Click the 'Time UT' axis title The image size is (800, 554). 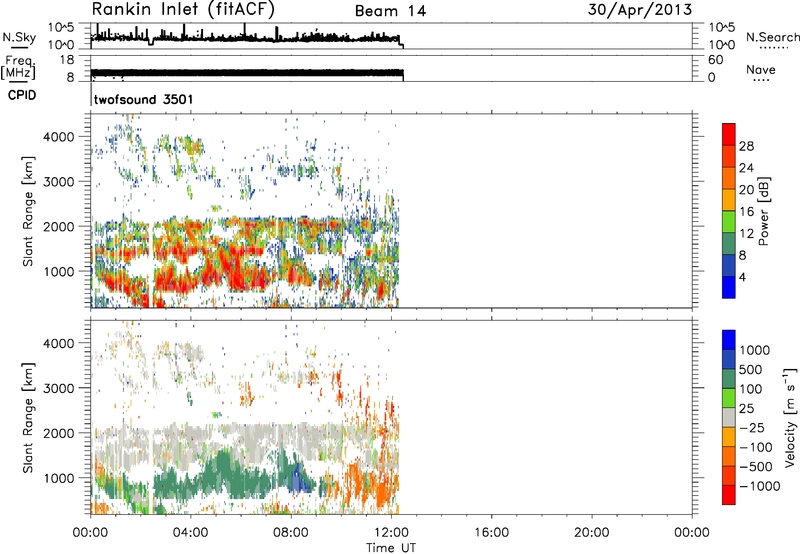click(391, 547)
